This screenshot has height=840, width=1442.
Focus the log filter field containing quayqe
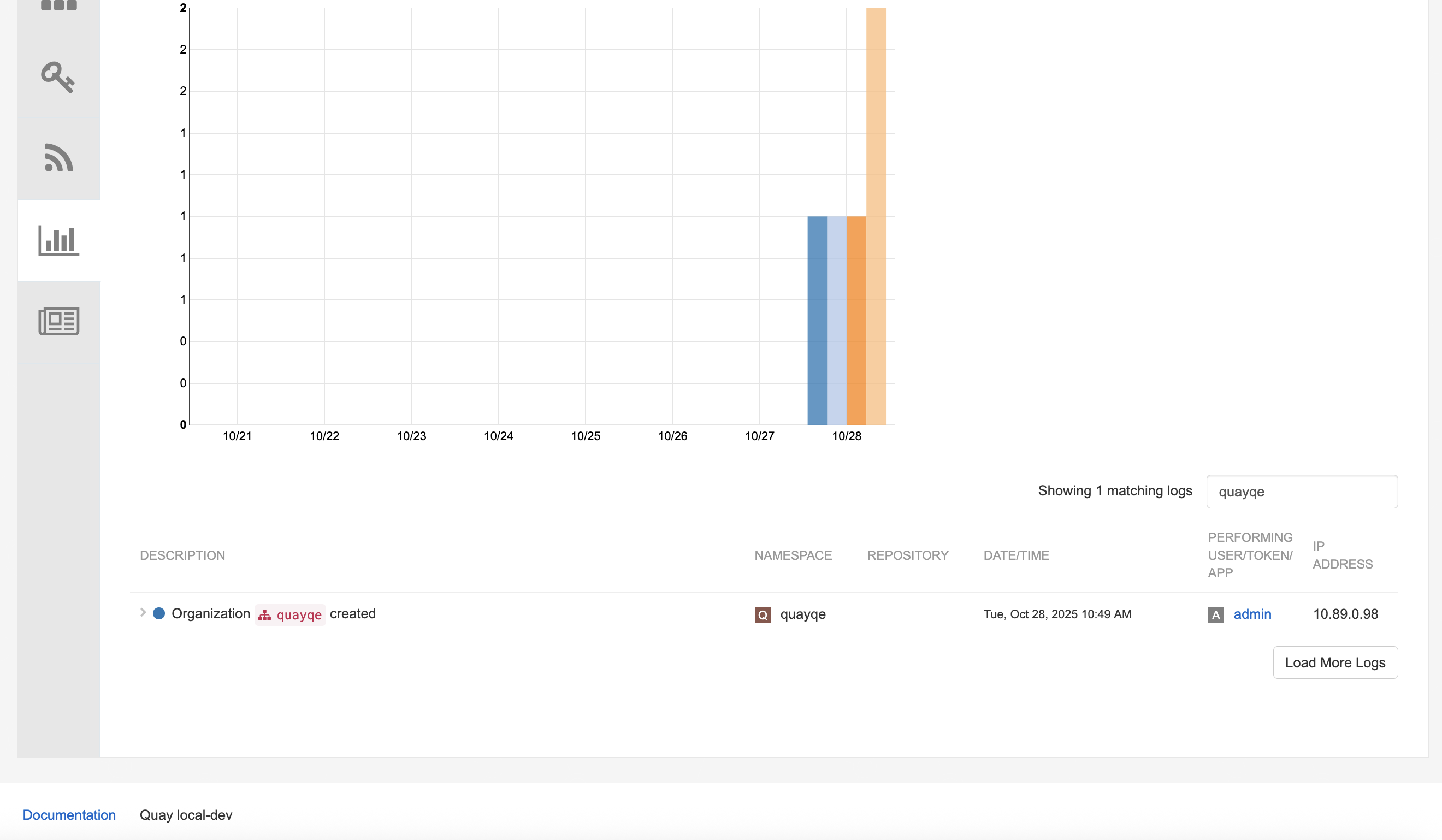[x=1301, y=492]
